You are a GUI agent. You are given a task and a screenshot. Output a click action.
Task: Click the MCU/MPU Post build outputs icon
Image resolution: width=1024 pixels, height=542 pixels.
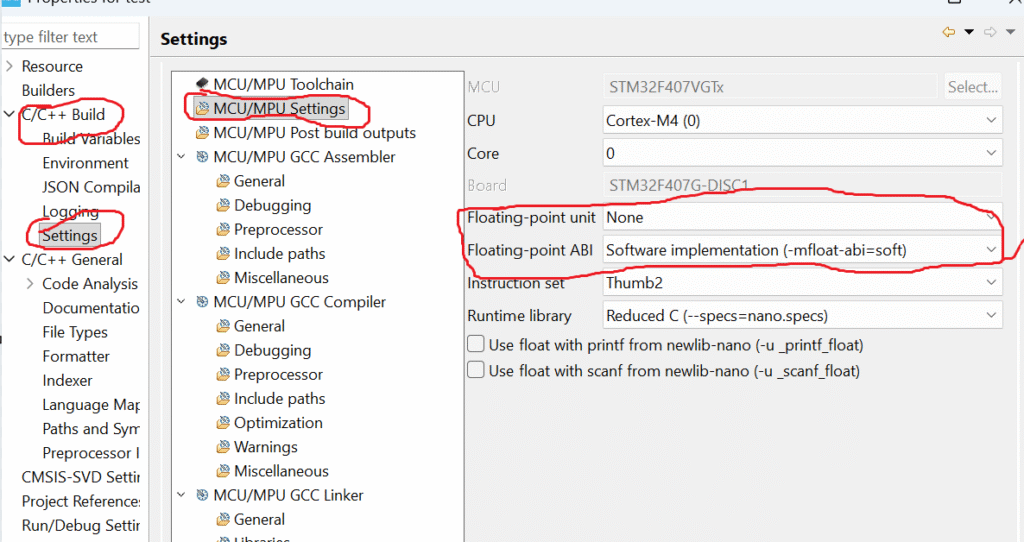pyautogui.click(x=202, y=133)
